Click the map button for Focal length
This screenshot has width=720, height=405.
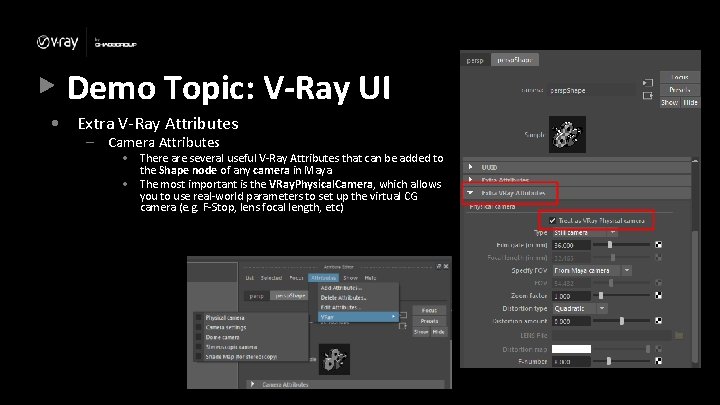click(x=658, y=258)
